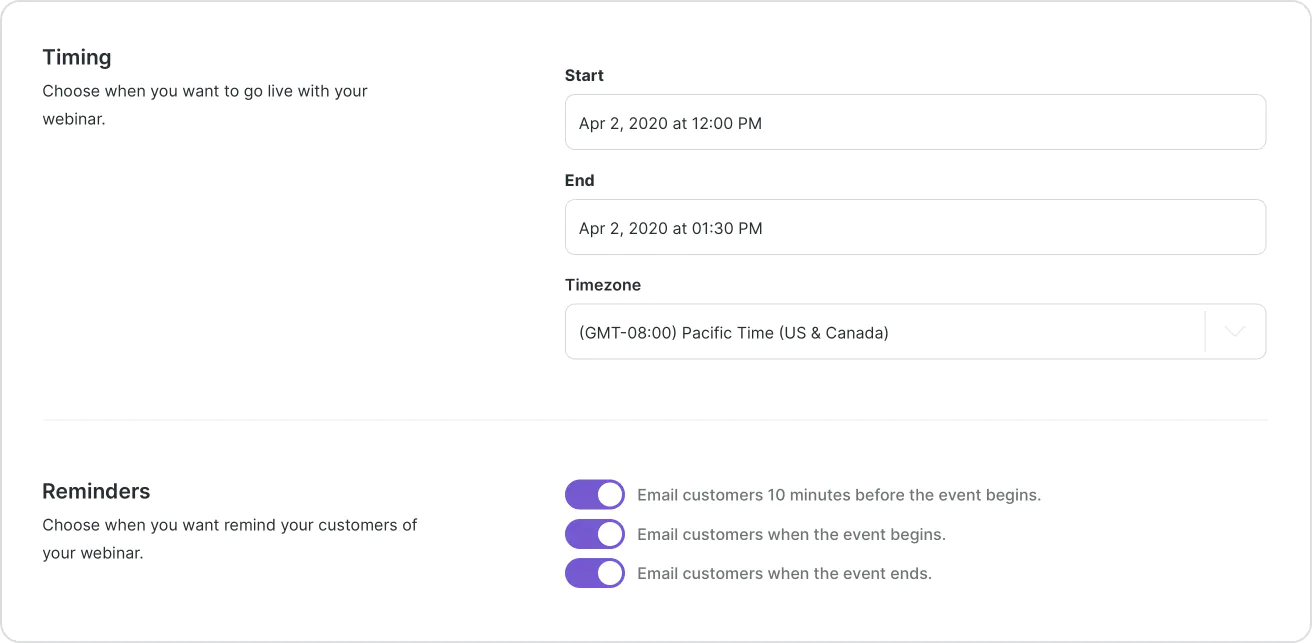Open the End date picker field
This screenshot has height=643, width=1312.
pos(915,227)
